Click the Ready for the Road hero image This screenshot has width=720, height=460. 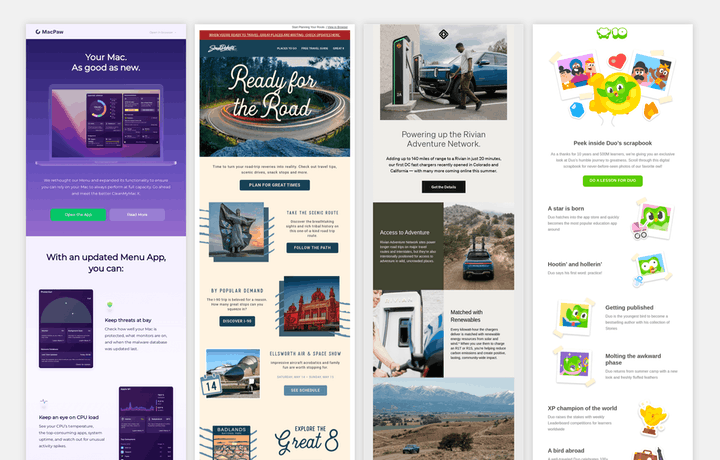point(275,107)
